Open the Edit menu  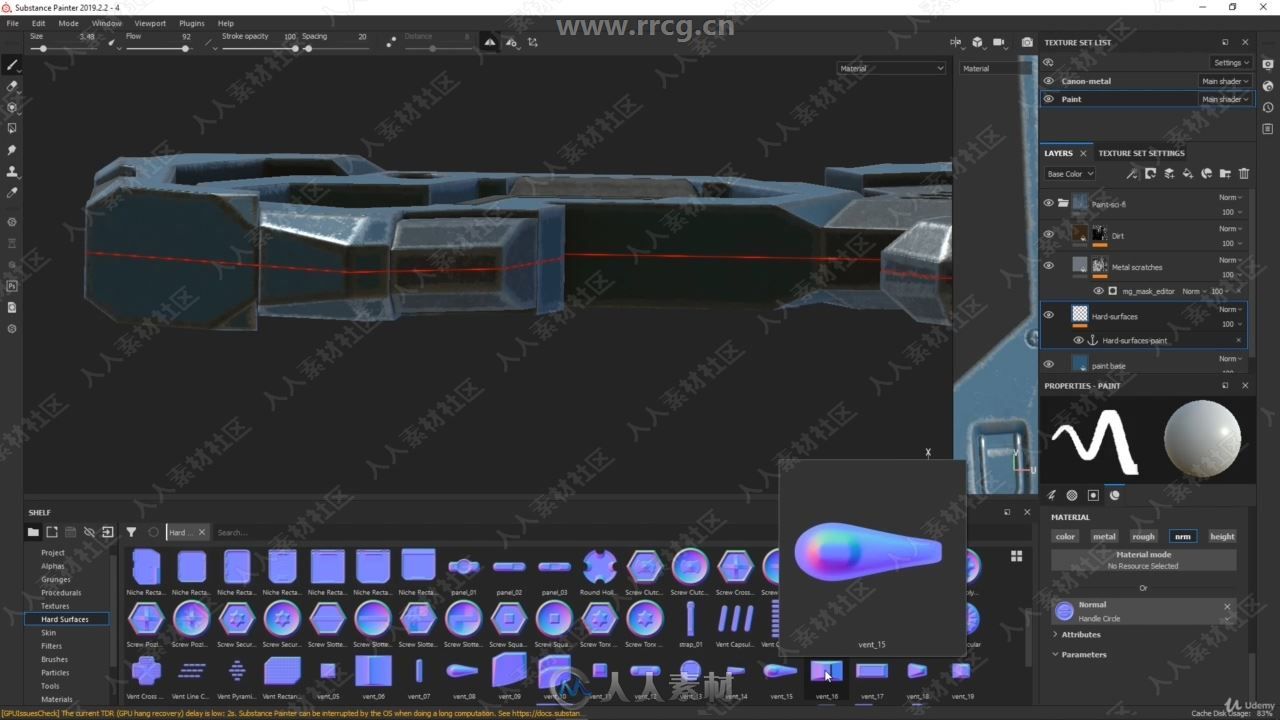pyautogui.click(x=38, y=23)
